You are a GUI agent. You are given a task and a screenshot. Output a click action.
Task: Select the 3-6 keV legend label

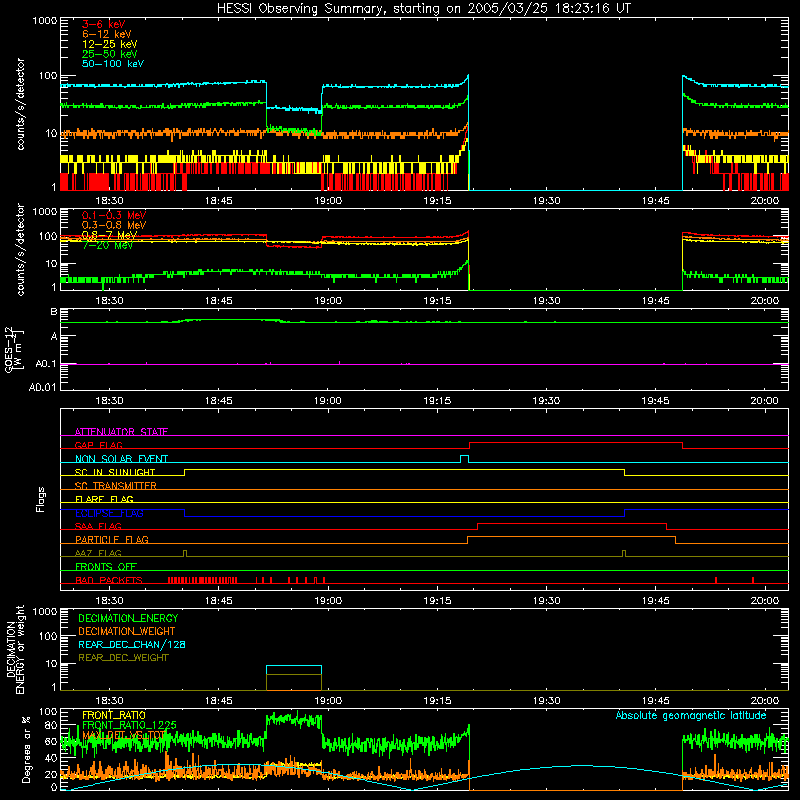(x=104, y=24)
